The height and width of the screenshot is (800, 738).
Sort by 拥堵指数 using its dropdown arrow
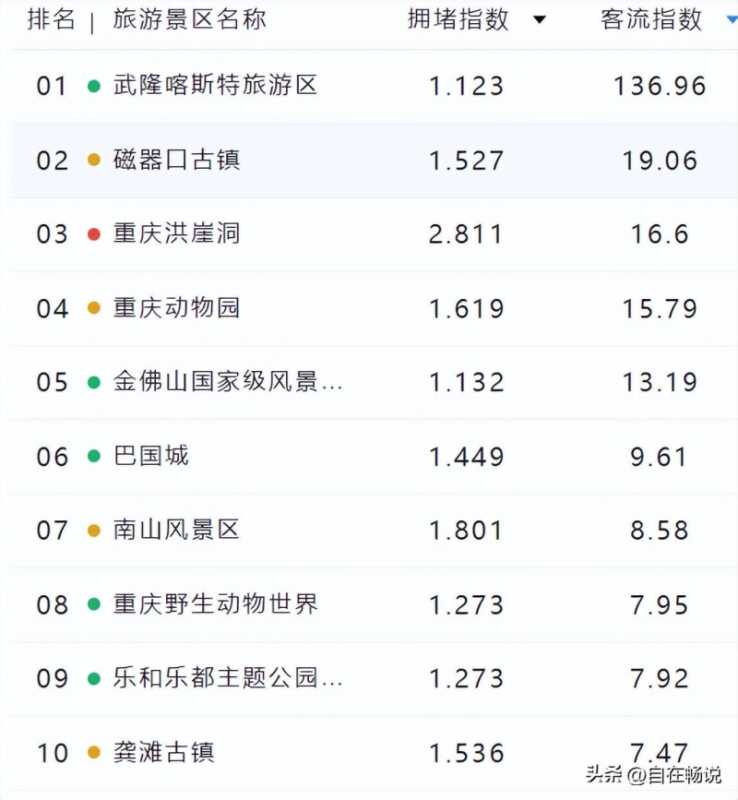point(539,20)
